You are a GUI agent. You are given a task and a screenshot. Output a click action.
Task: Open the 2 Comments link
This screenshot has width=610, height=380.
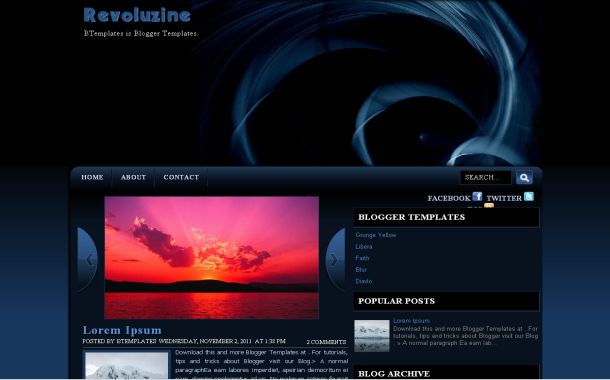coord(326,342)
